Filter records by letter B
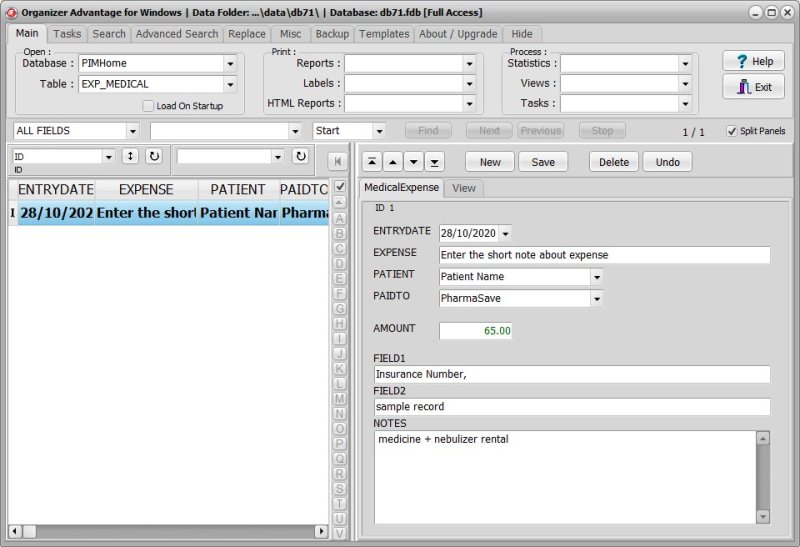Screen dimensions: 800x547 [339, 234]
